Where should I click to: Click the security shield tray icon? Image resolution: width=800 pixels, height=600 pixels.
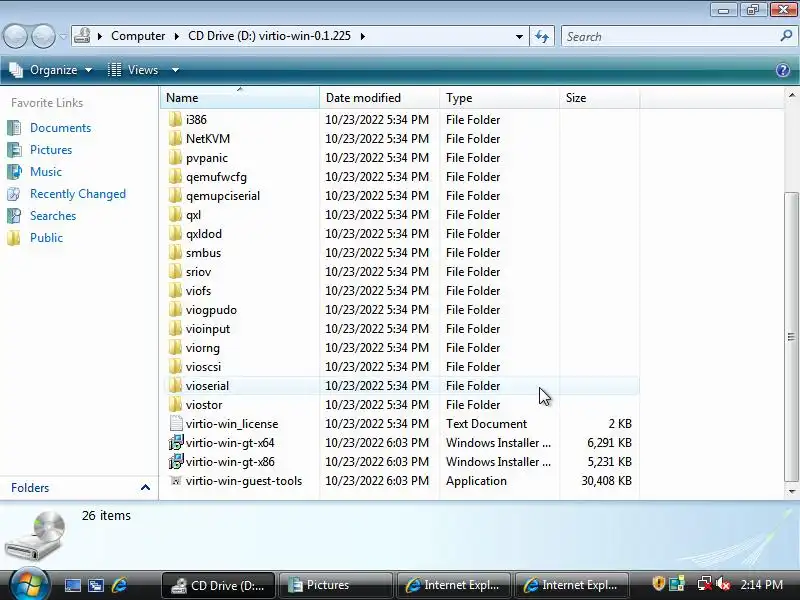tap(658, 583)
